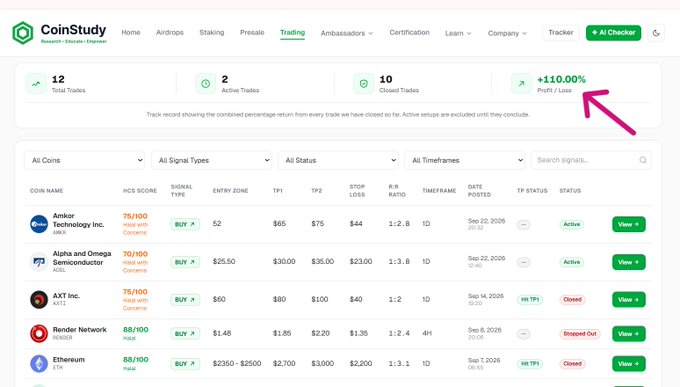The image size is (680, 387).
Task: Open the Certification page
Action: pyautogui.click(x=409, y=33)
